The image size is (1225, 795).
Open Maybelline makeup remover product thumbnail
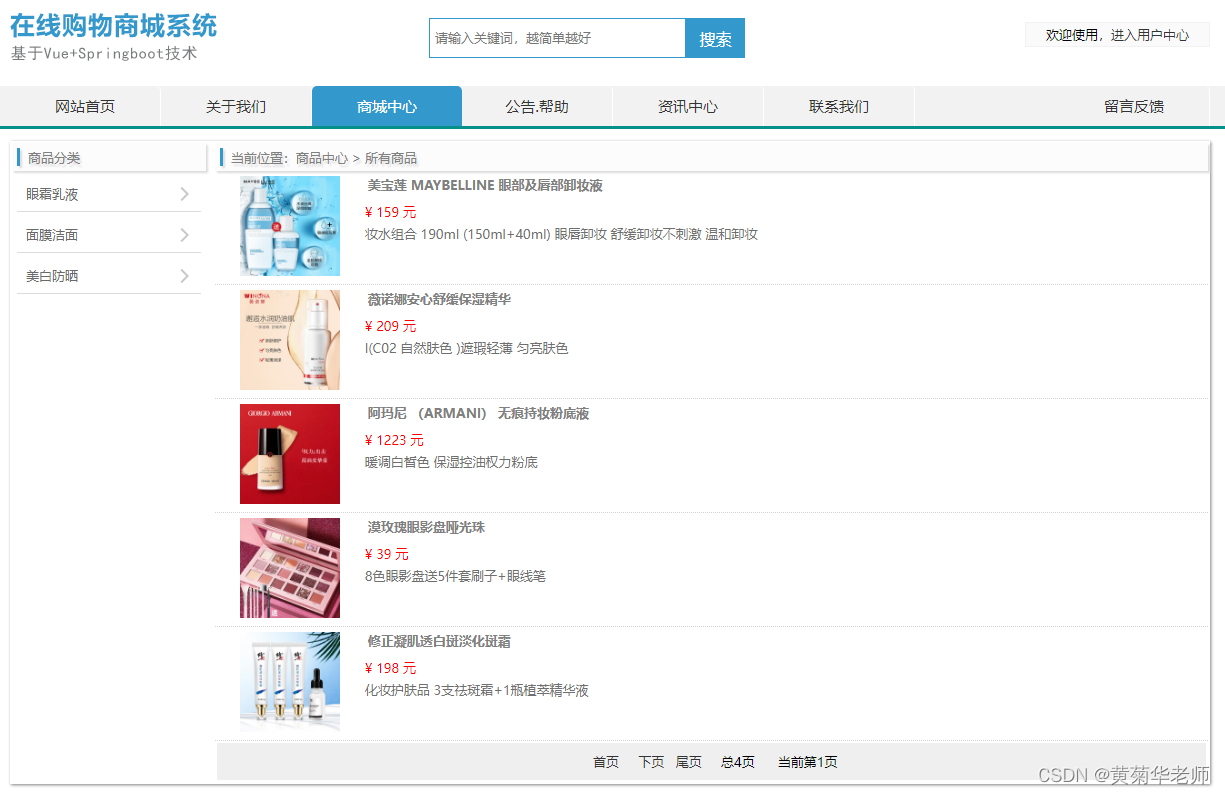point(290,226)
